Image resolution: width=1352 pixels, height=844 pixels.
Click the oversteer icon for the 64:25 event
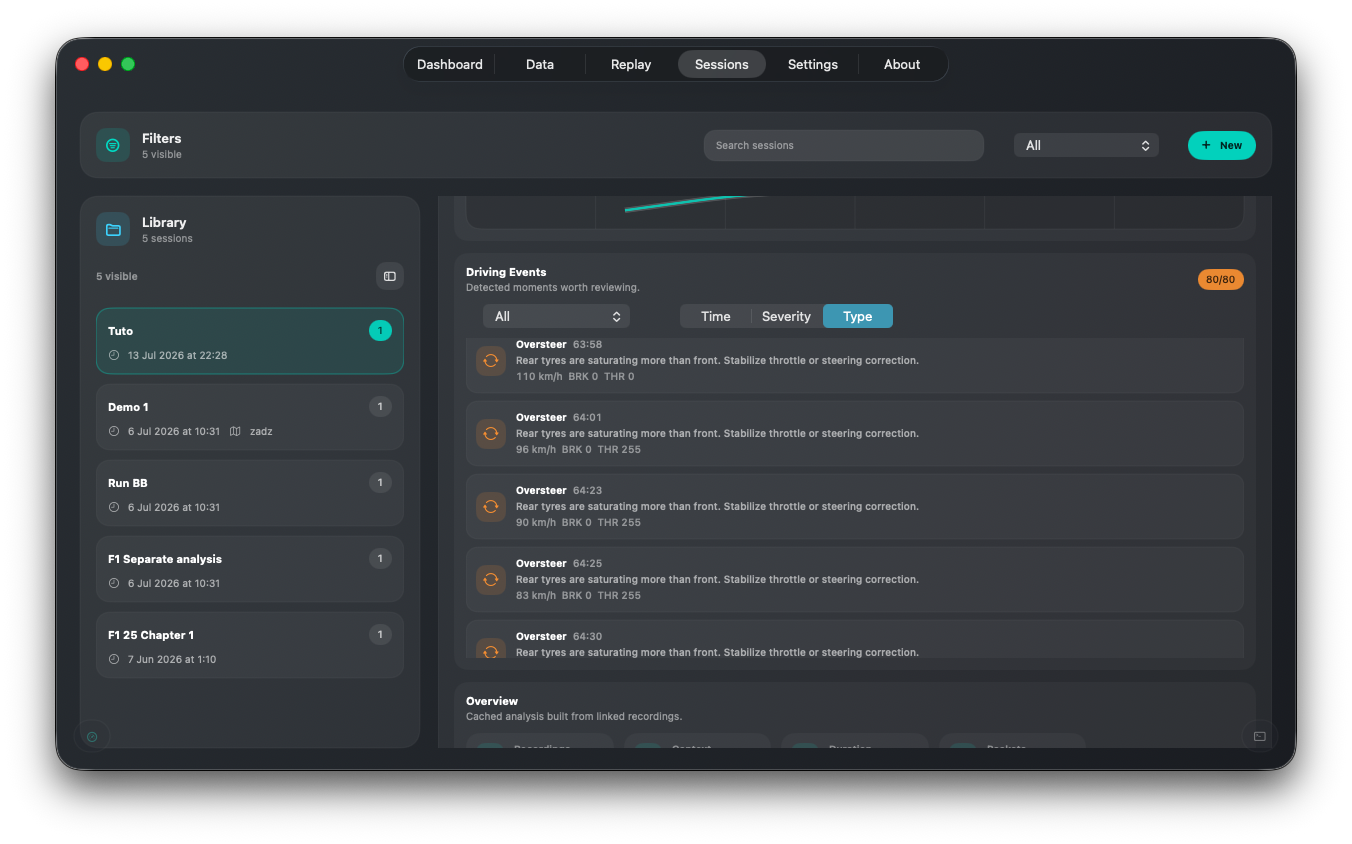click(491, 580)
